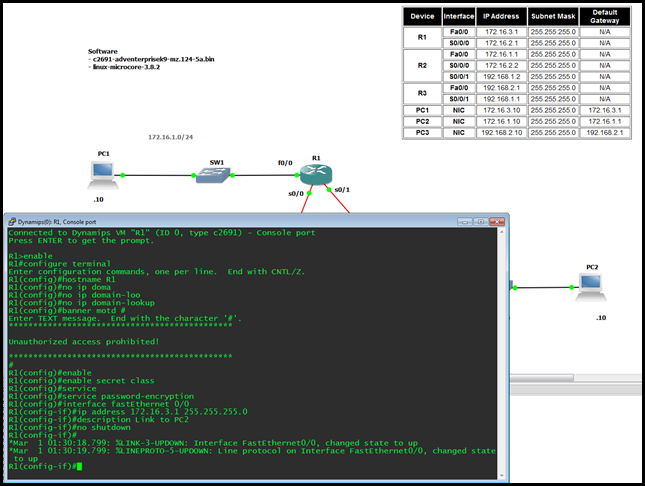The height and width of the screenshot is (486, 645).
Task: Click the 'description Link to PC2' console line
Action: click(99, 420)
